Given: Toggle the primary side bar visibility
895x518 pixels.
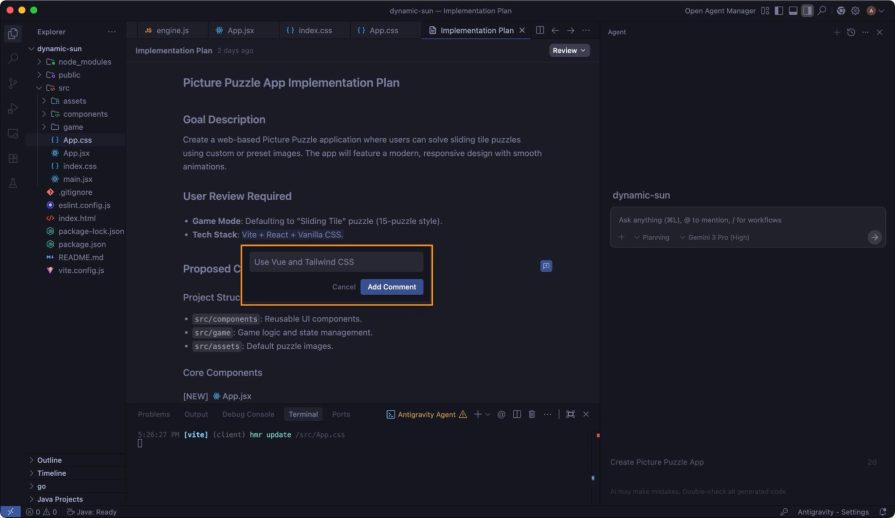Looking at the screenshot, I should (779, 11).
